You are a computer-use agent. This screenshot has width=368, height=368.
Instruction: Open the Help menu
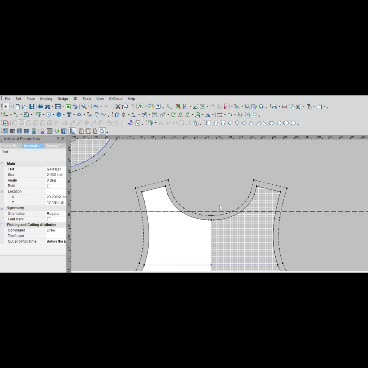click(x=131, y=99)
